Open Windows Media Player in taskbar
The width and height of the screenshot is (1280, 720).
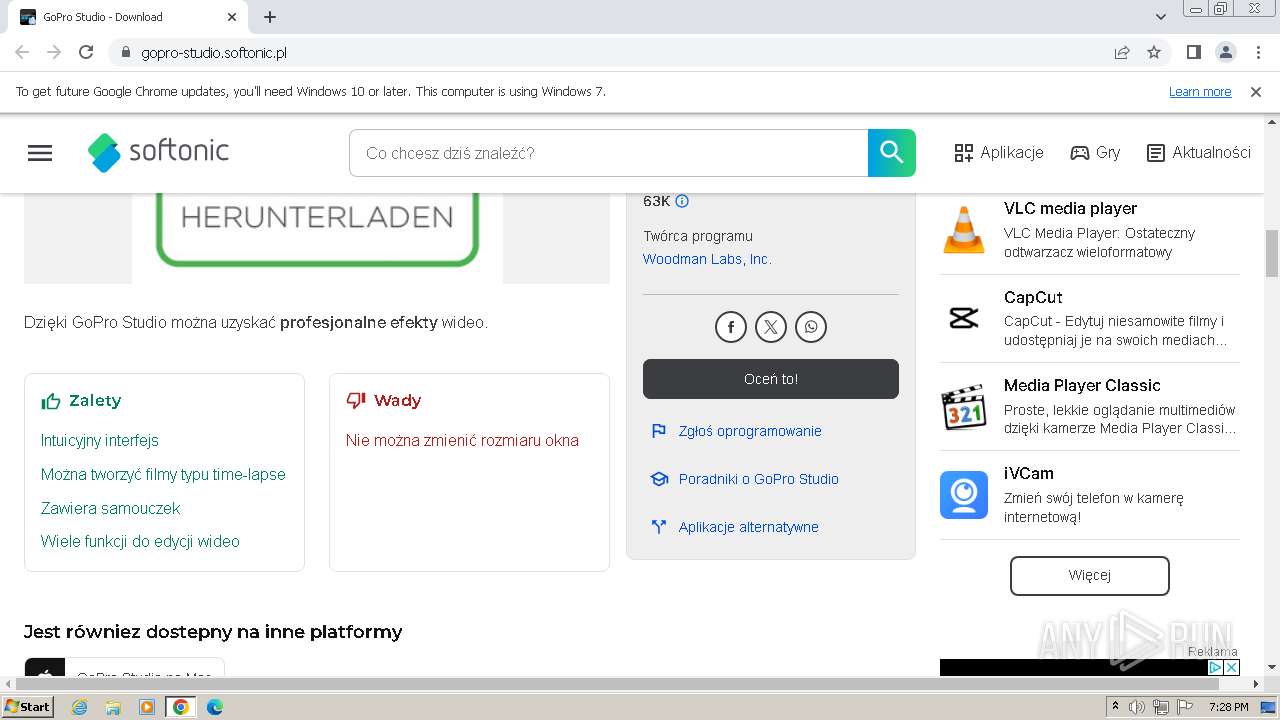tap(147, 707)
